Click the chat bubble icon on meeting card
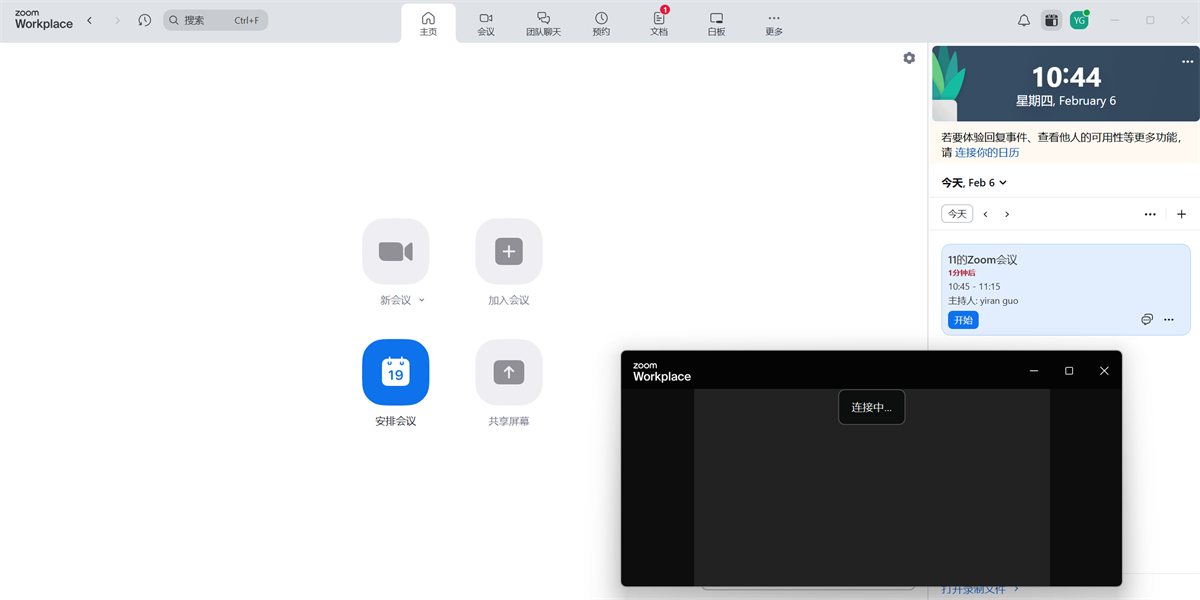Viewport: 1200px width, 600px height. (1146, 319)
